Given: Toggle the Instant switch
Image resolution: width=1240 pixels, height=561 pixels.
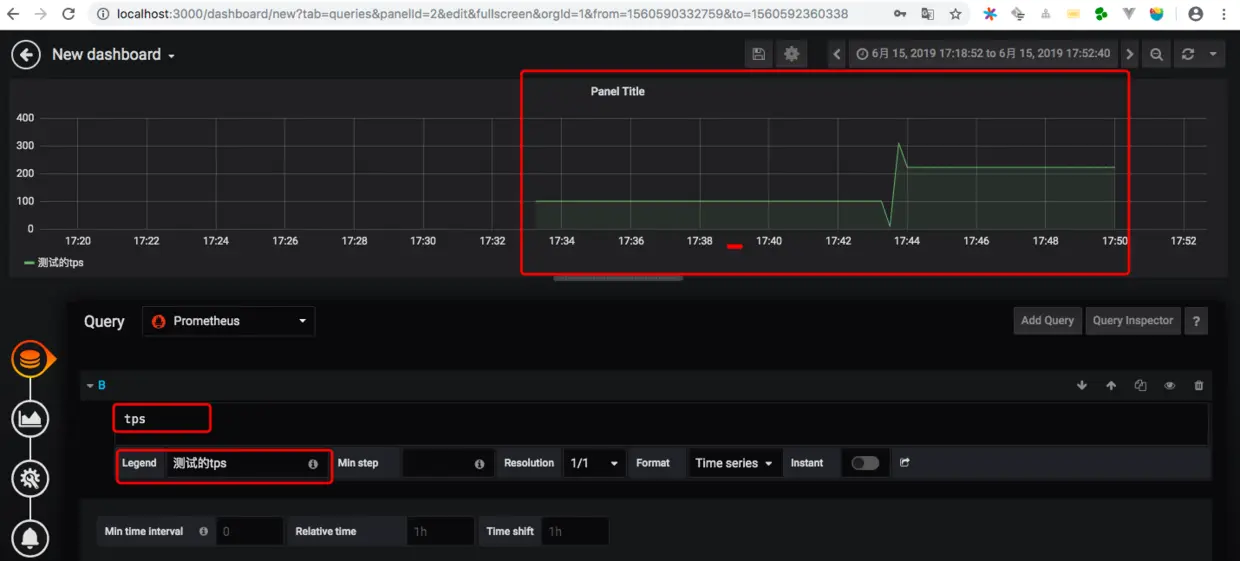Looking at the screenshot, I should click(x=865, y=463).
